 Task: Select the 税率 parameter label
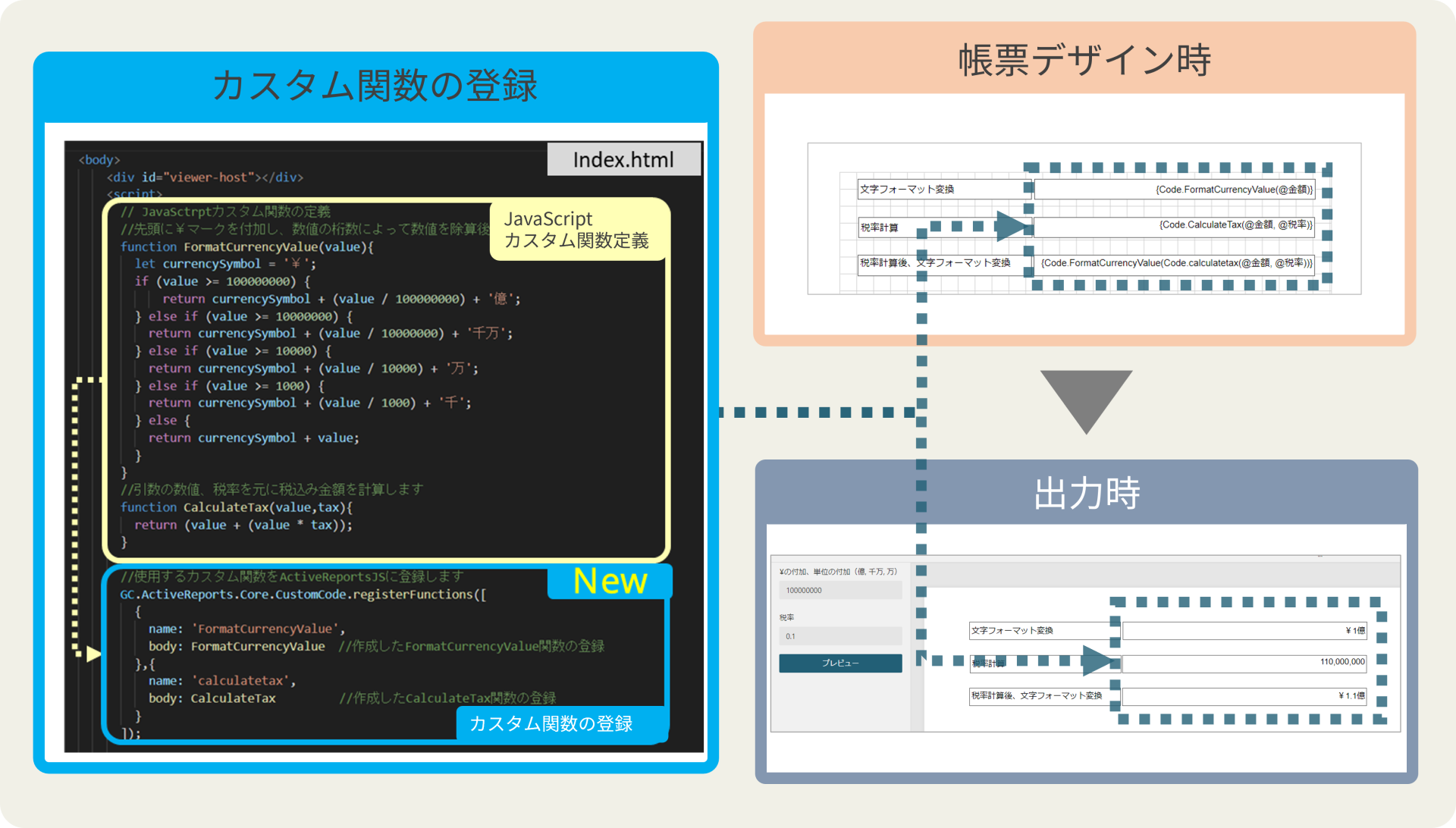point(786,617)
